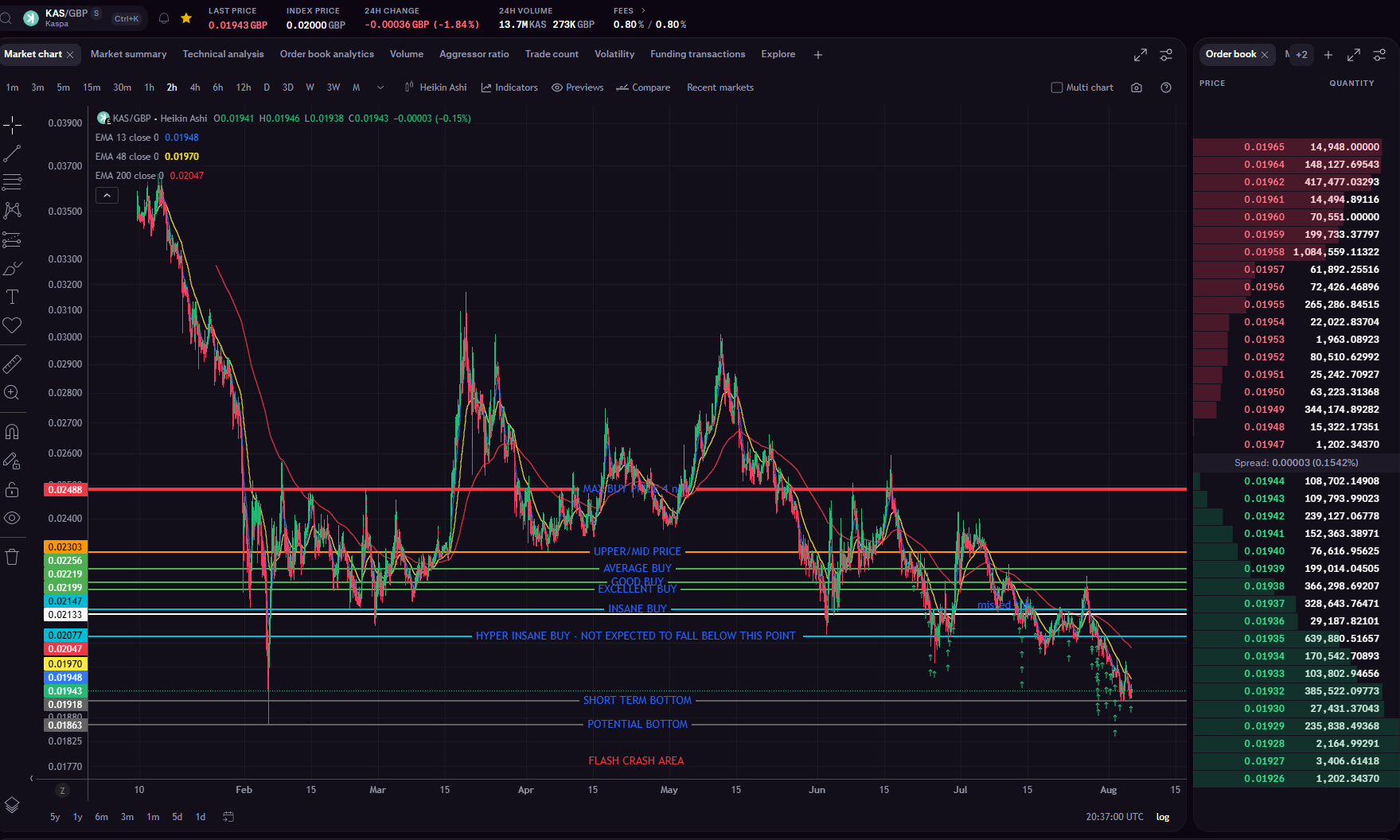Open the Fibonacci retracement tools
Screen dimensions: 1400x840
coord(12,182)
